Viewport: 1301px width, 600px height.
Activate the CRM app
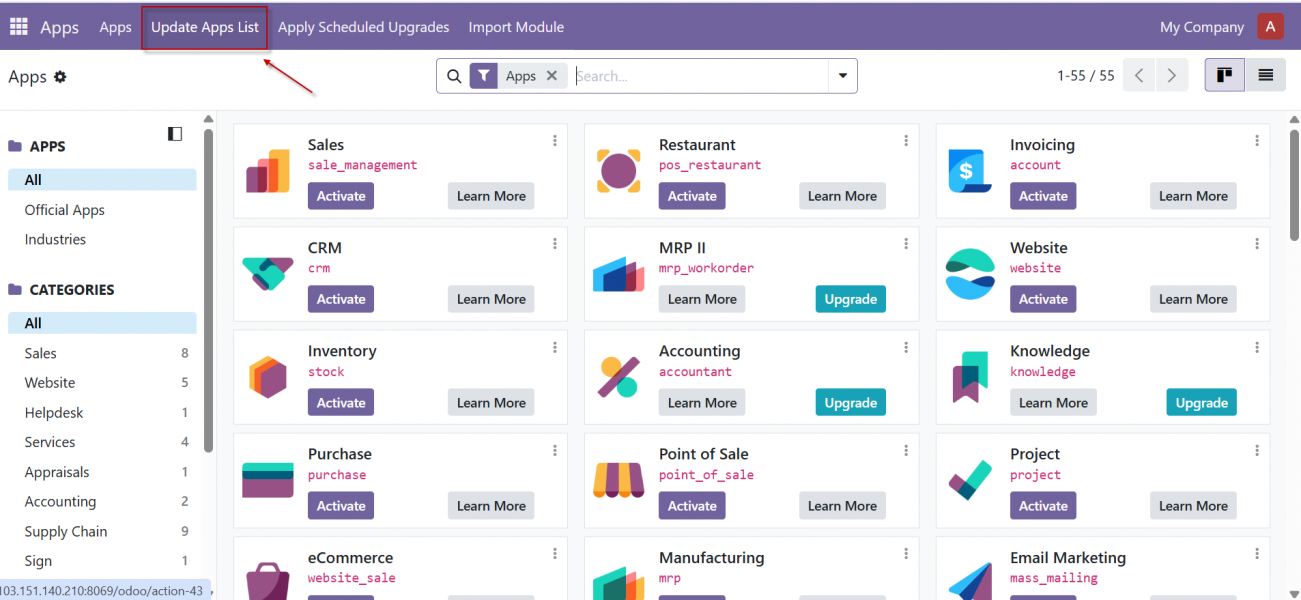coord(341,299)
